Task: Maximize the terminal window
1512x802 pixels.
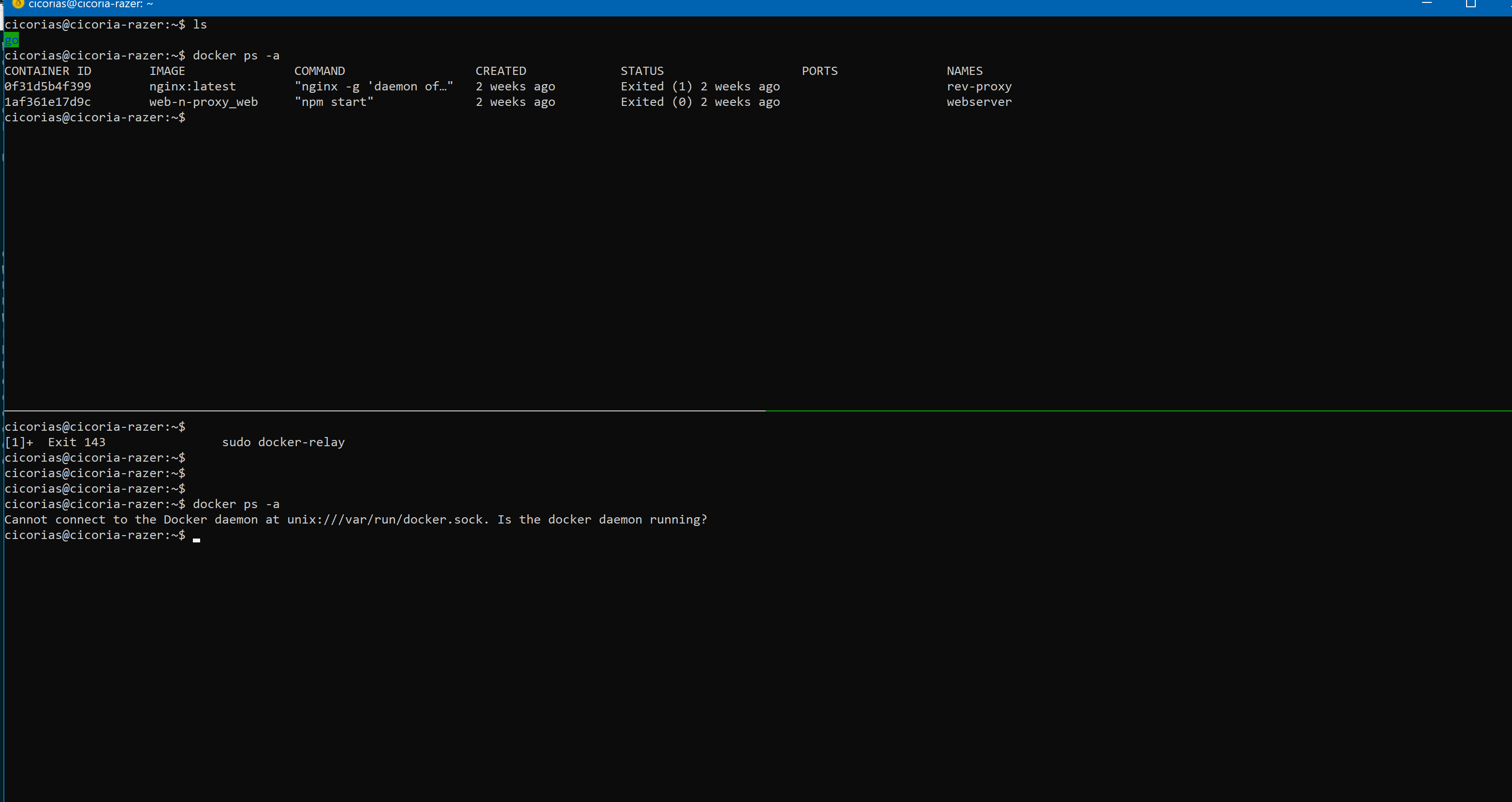Action: [x=1470, y=4]
